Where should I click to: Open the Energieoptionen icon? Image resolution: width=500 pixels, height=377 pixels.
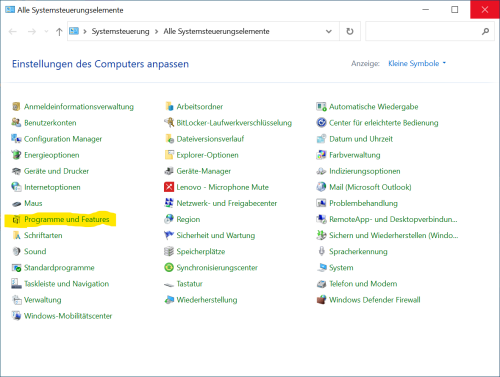[16, 155]
